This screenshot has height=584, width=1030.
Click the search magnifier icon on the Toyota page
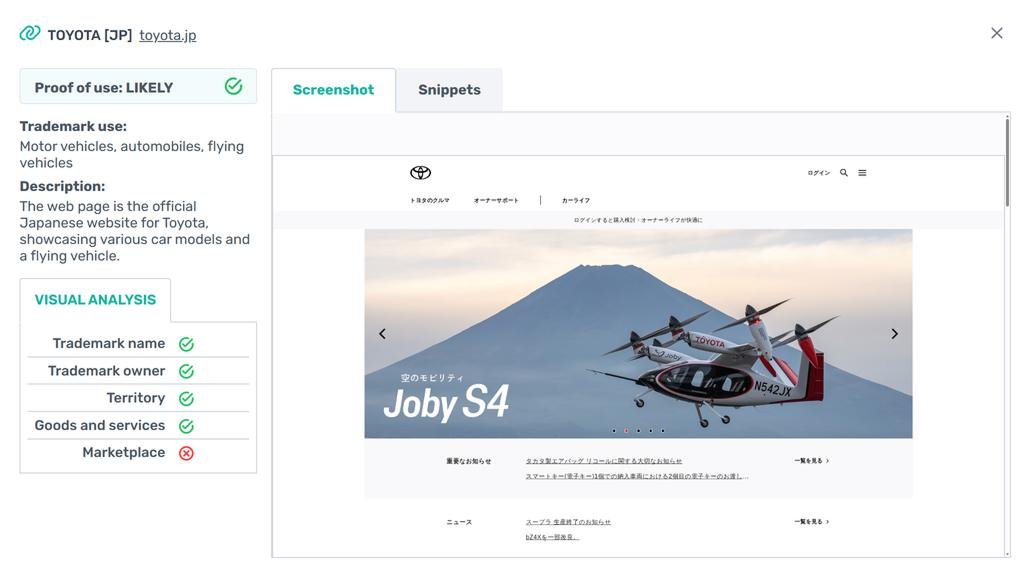coord(843,173)
